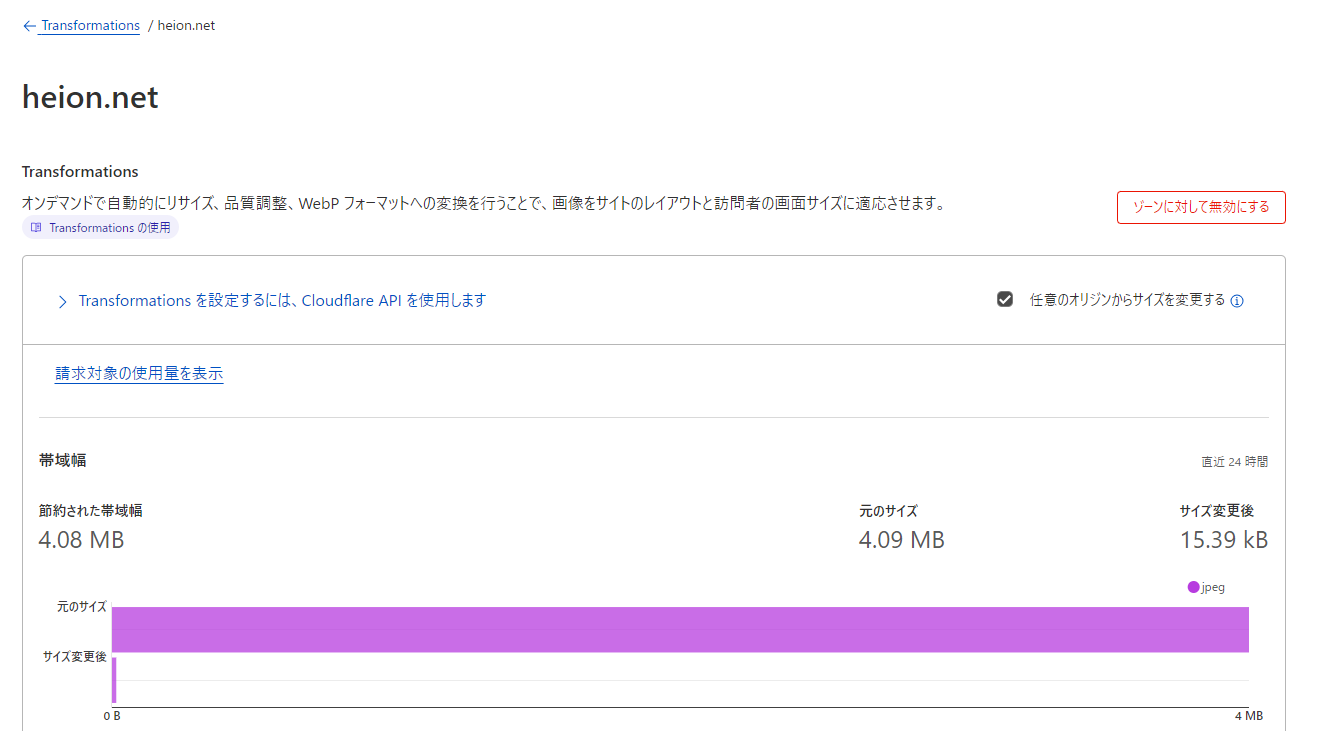This screenshot has height=731, width=1321.
Task: Expand the Cloudflare API setup chevron
Action: coord(62,301)
